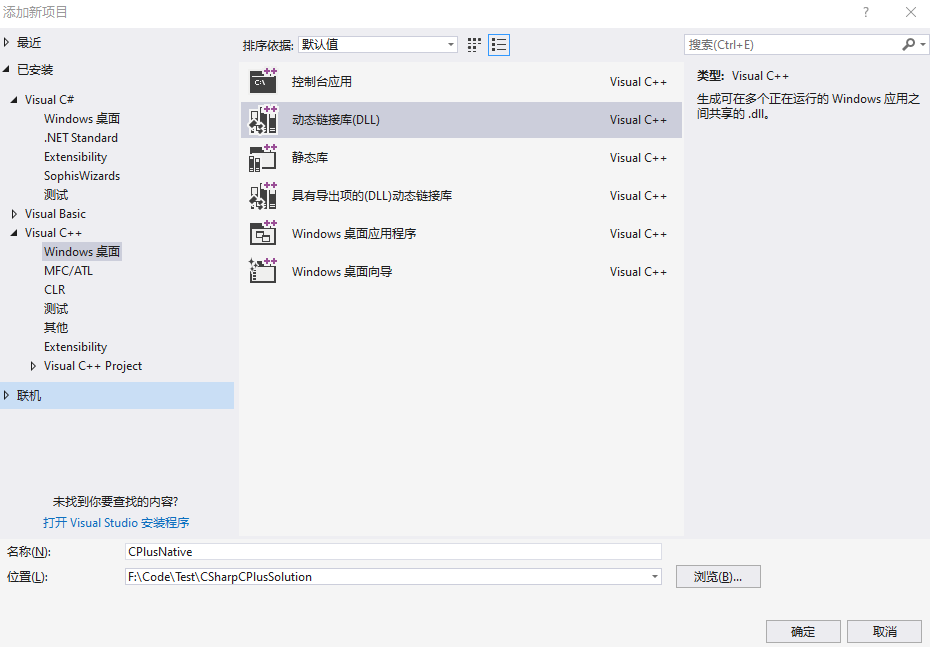Viewport: 930px width, 647px height.
Task: Select 测试 under Visual C#
Action: (x=56, y=195)
